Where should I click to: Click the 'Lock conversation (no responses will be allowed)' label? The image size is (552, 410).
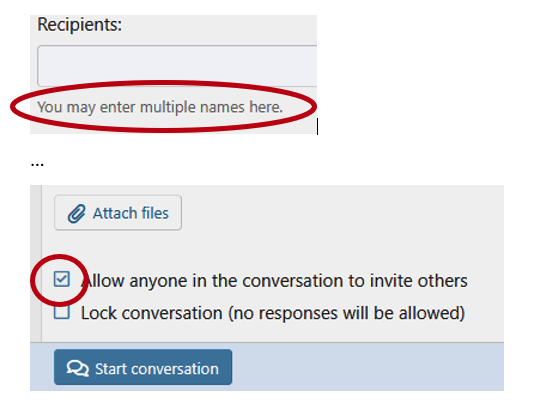pyautogui.click(x=273, y=313)
